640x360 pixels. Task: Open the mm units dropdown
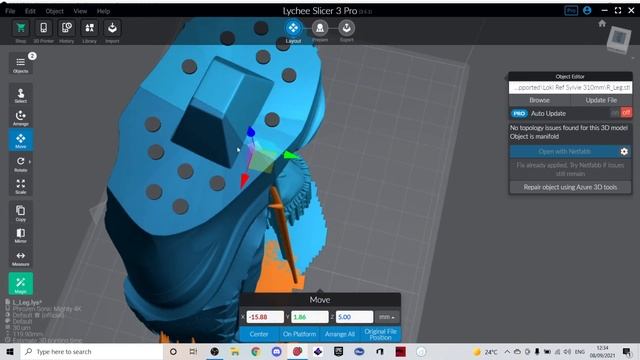point(387,317)
